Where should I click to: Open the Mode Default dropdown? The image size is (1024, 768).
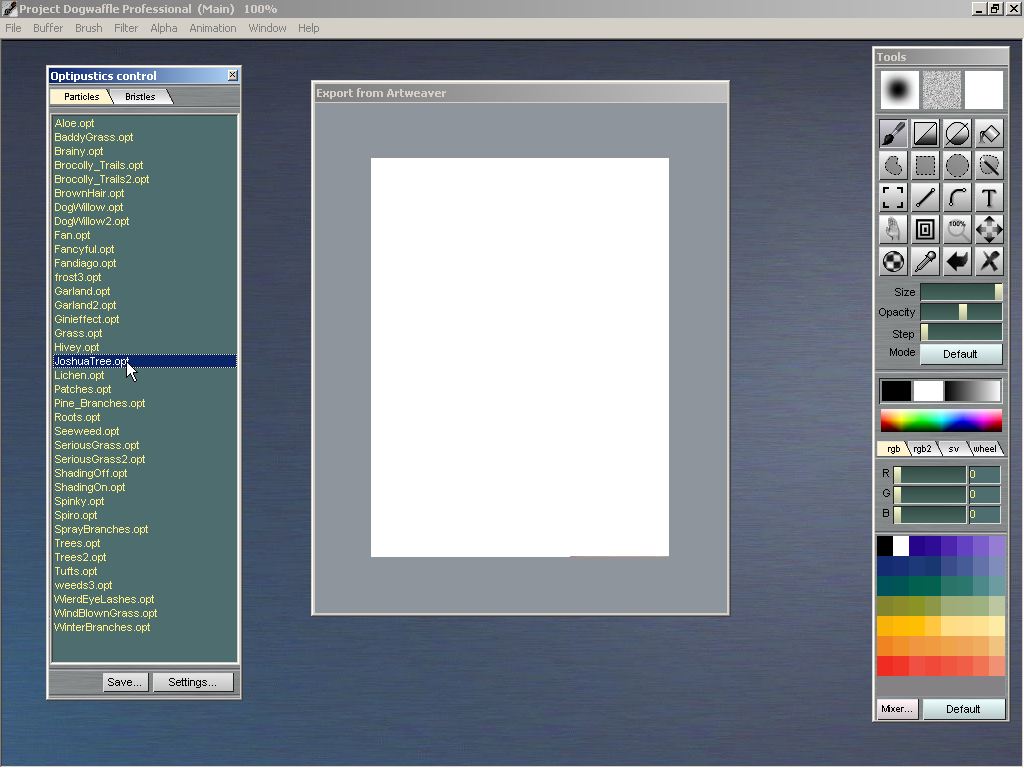960,354
